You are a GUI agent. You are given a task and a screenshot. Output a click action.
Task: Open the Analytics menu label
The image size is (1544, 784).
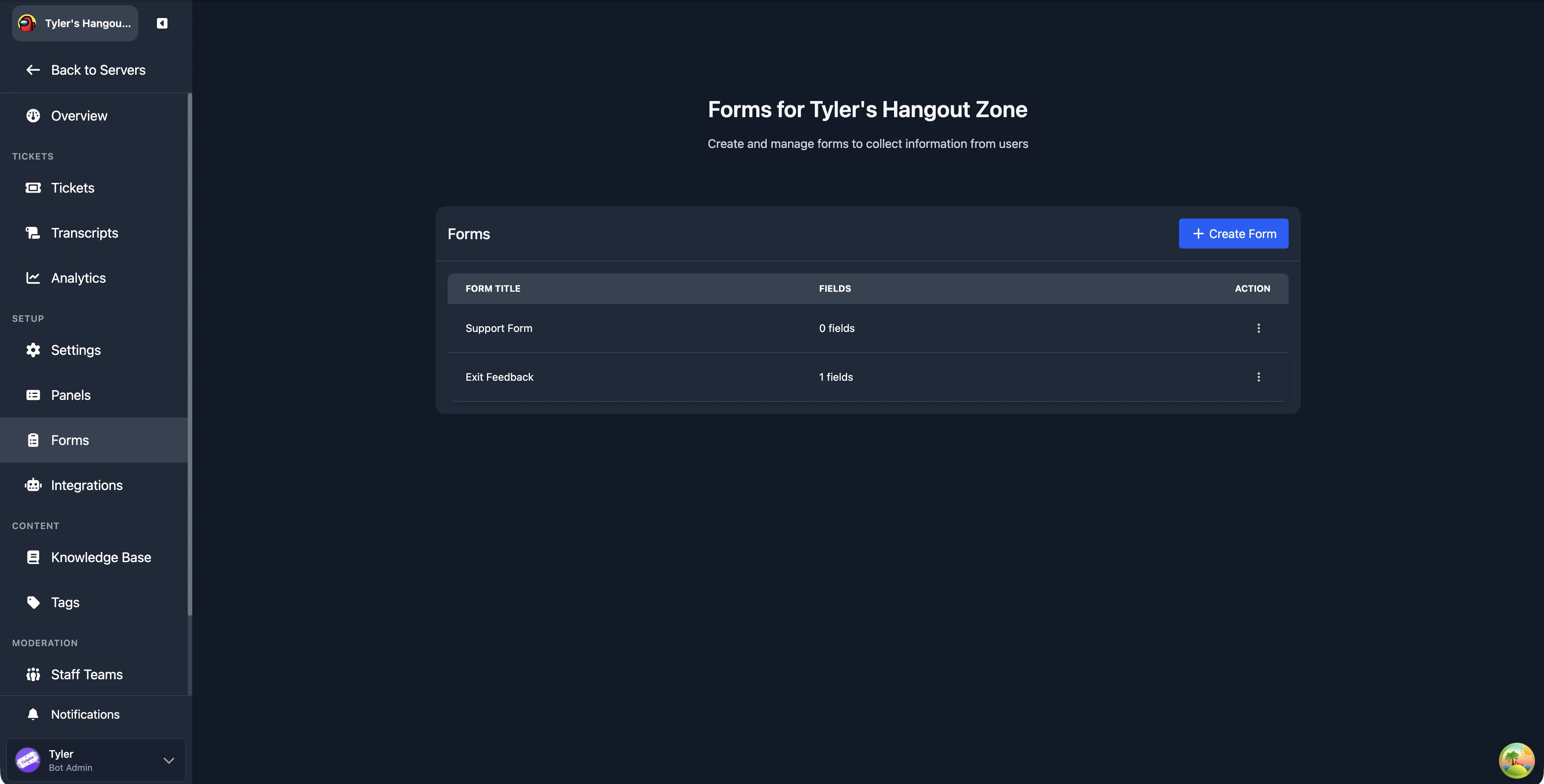coord(78,278)
